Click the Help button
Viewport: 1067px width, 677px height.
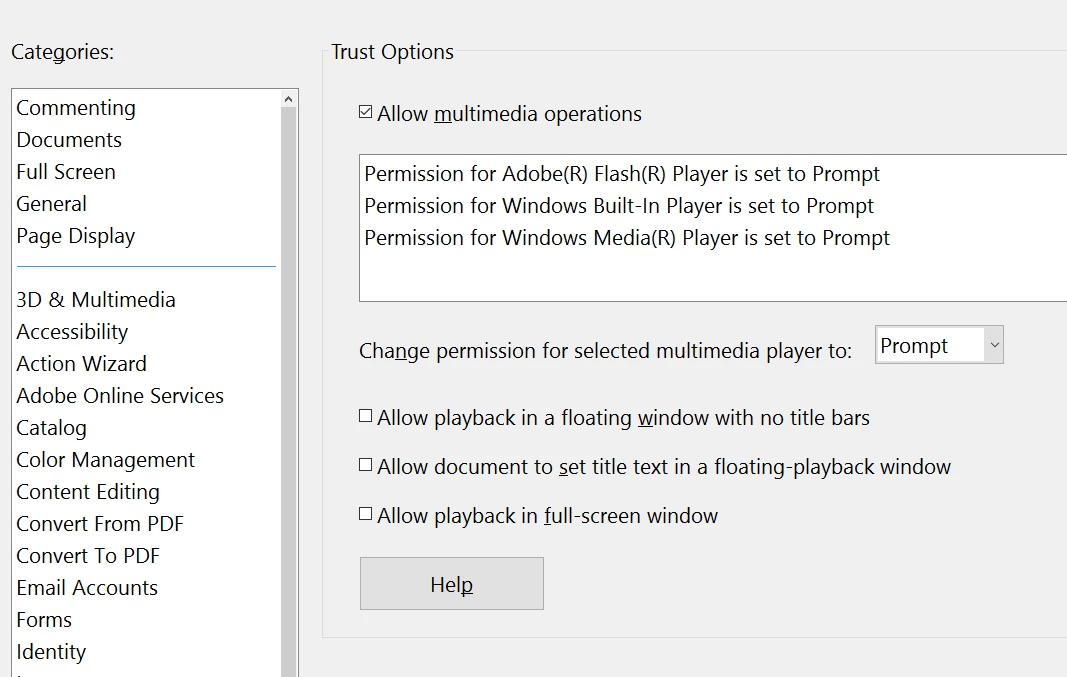click(451, 584)
